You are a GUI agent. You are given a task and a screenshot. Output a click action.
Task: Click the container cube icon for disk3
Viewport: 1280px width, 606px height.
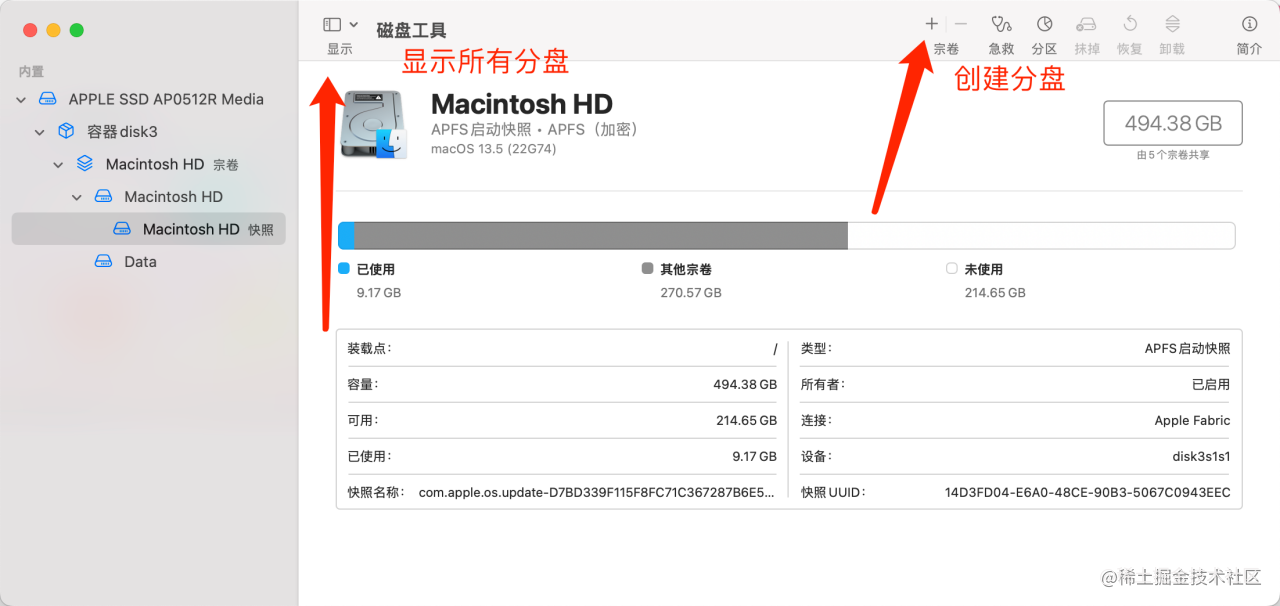pyautogui.click(x=66, y=131)
